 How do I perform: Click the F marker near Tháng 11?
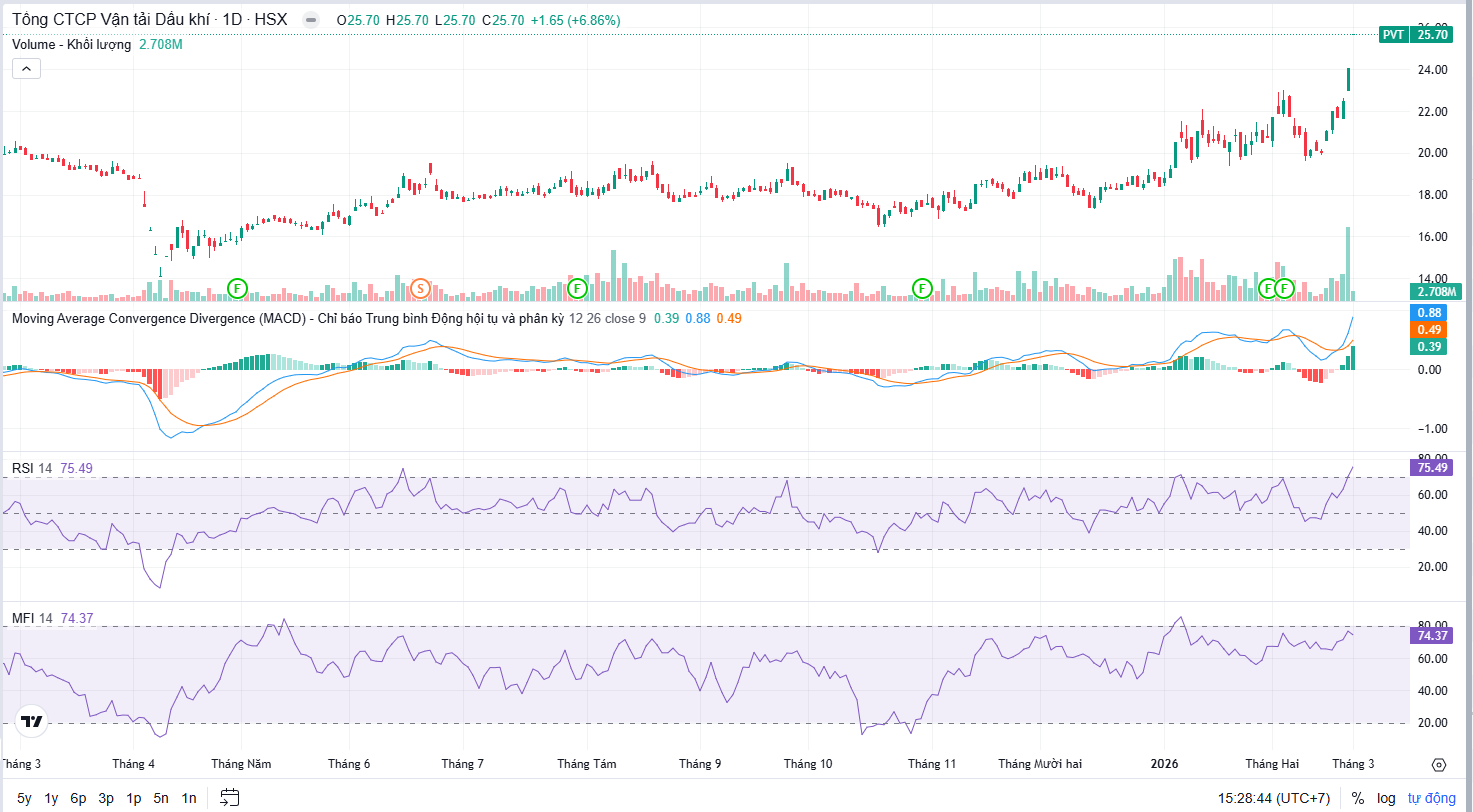pyautogui.click(x=921, y=289)
